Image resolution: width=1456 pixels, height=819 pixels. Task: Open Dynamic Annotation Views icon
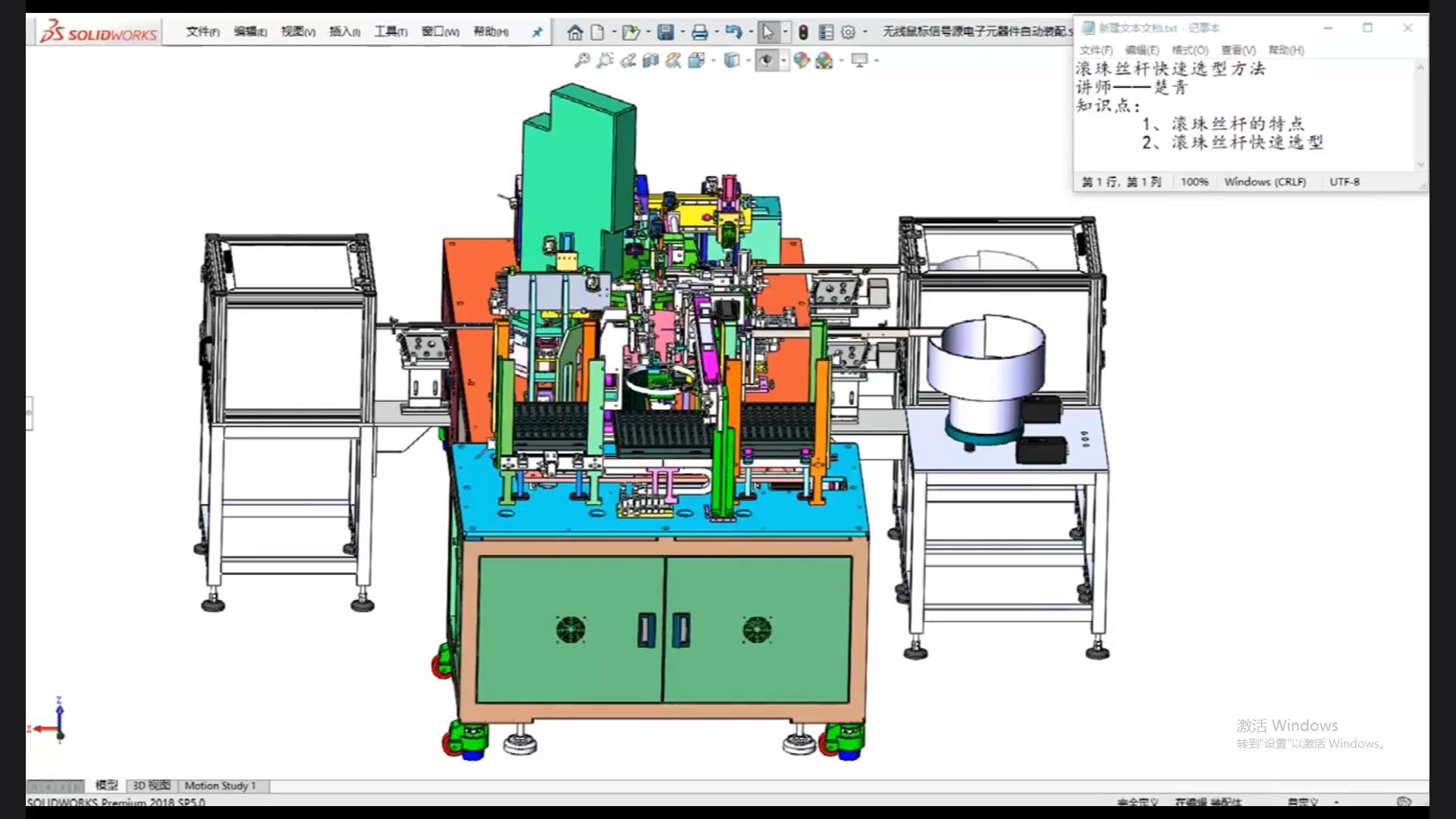click(x=673, y=60)
